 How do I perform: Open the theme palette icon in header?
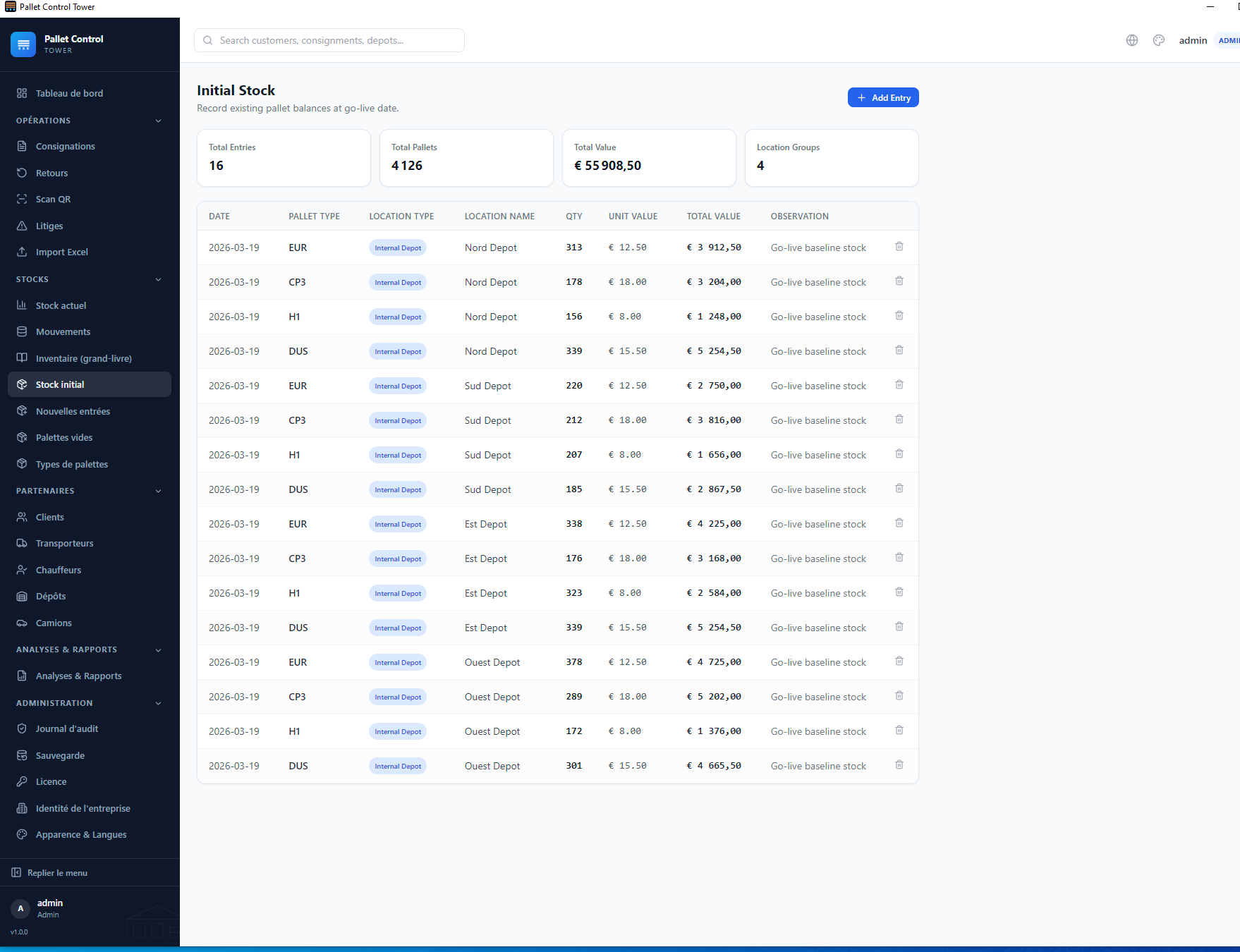click(x=1159, y=40)
